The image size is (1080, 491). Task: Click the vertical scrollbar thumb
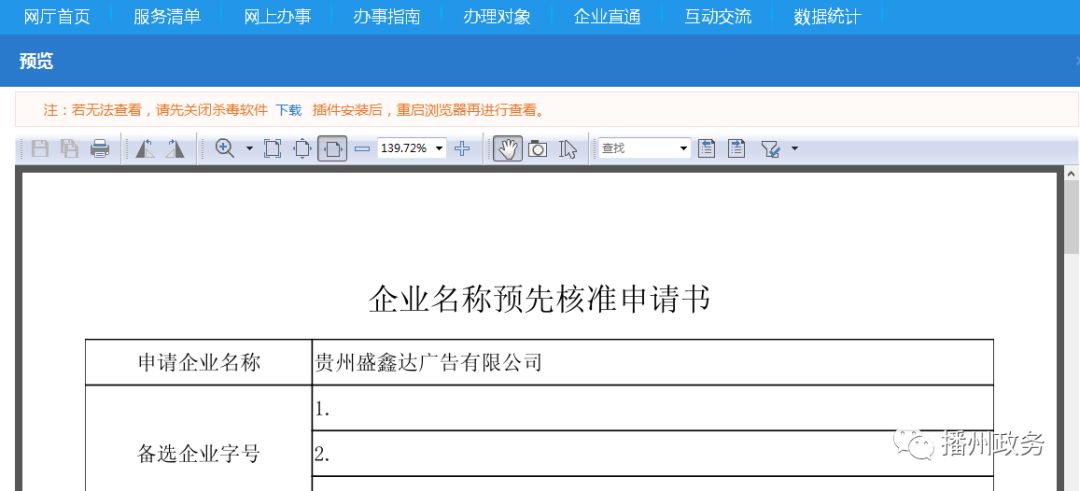point(1071,220)
